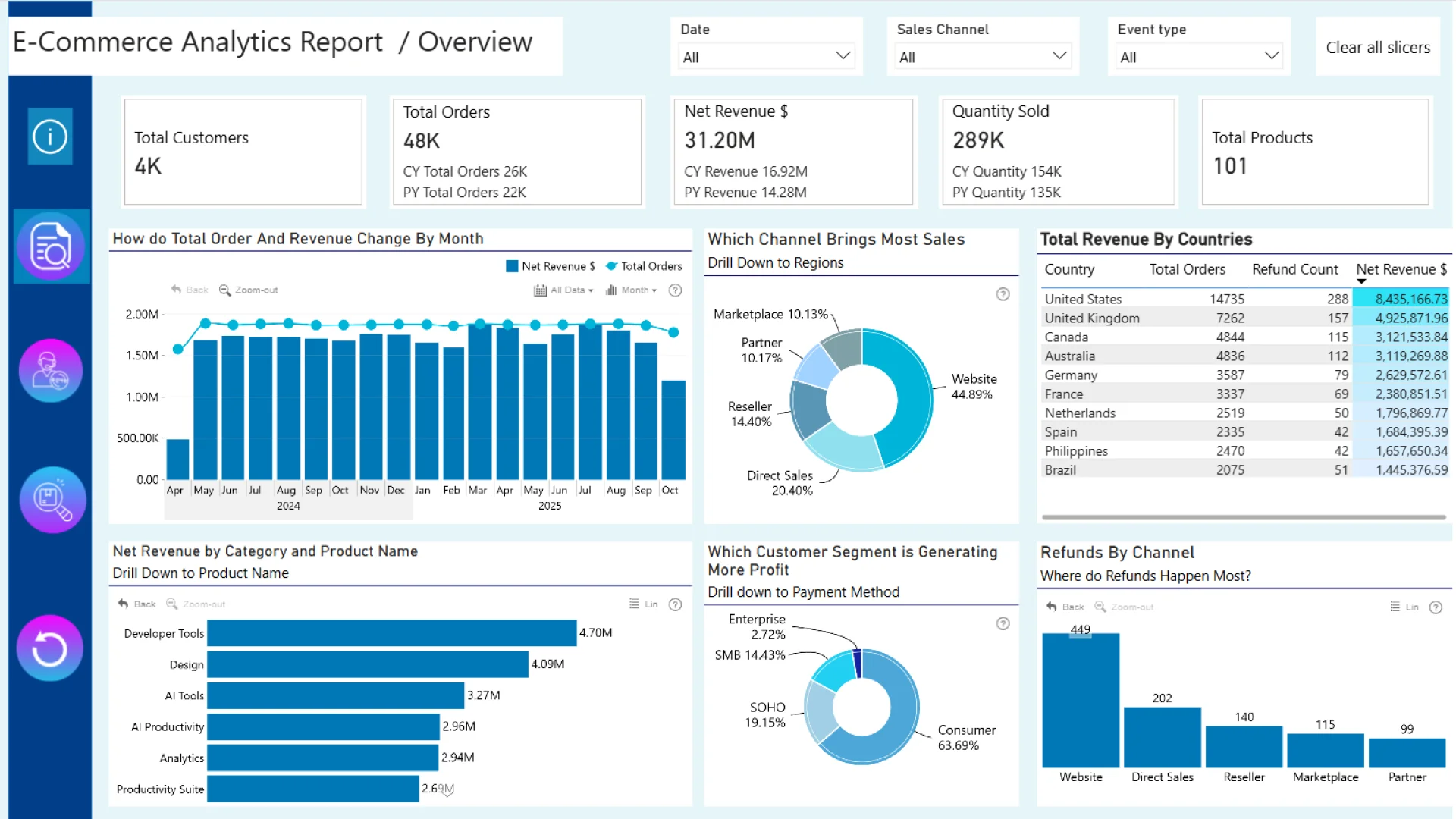Click help icon on customer segment chart
The height and width of the screenshot is (819, 1456).
click(x=1003, y=623)
